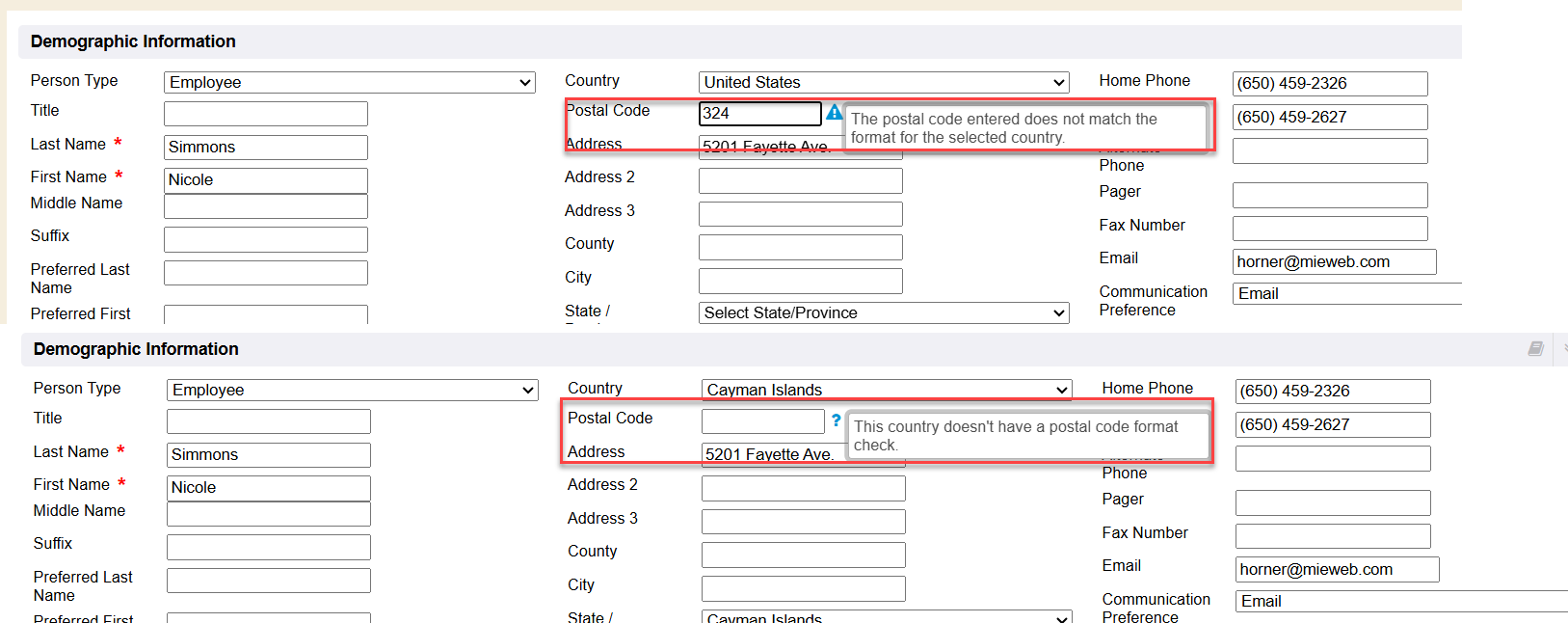The image size is (1568, 623).
Task: Click the Home Phone field in the lower form
Action: [x=1332, y=392]
